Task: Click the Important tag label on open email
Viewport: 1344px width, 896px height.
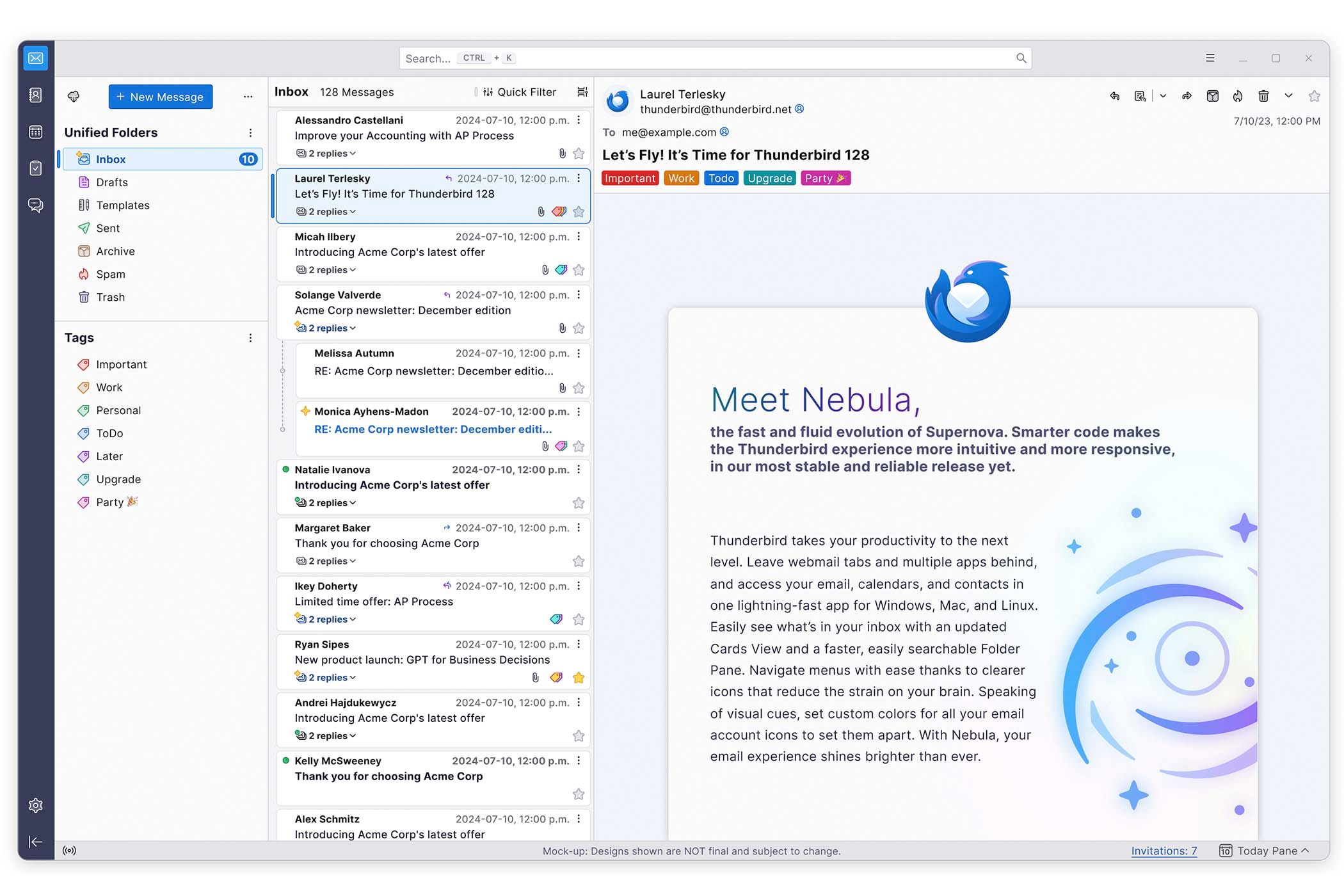Action: pyautogui.click(x=630, y=178)
